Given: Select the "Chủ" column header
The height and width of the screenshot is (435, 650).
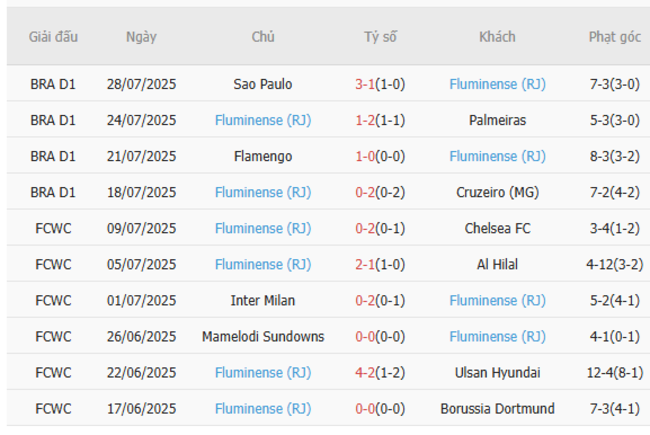Looking at the screenshot, I should (x=263, y=37).
